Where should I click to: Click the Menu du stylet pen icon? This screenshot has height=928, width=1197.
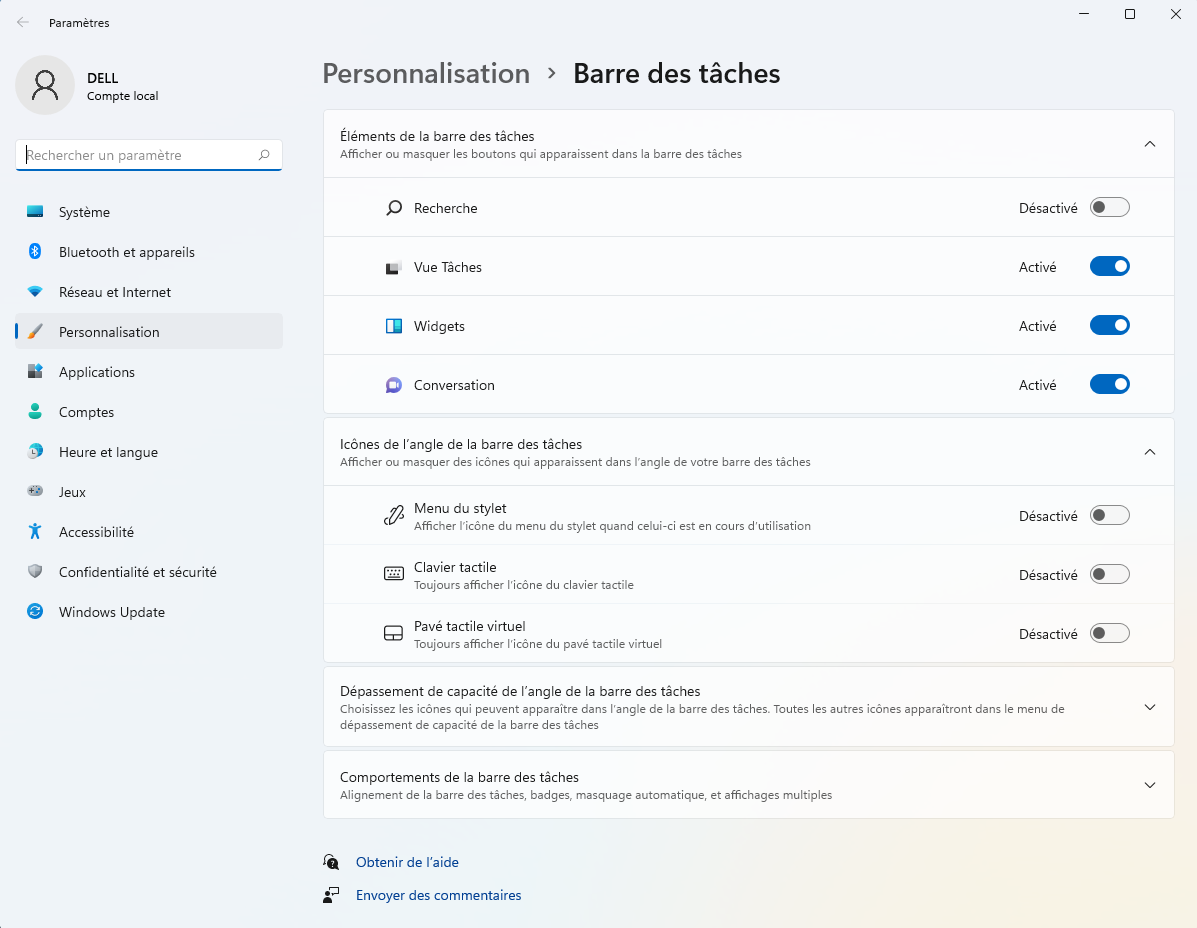pyautogui.click(x=394, y=516)
